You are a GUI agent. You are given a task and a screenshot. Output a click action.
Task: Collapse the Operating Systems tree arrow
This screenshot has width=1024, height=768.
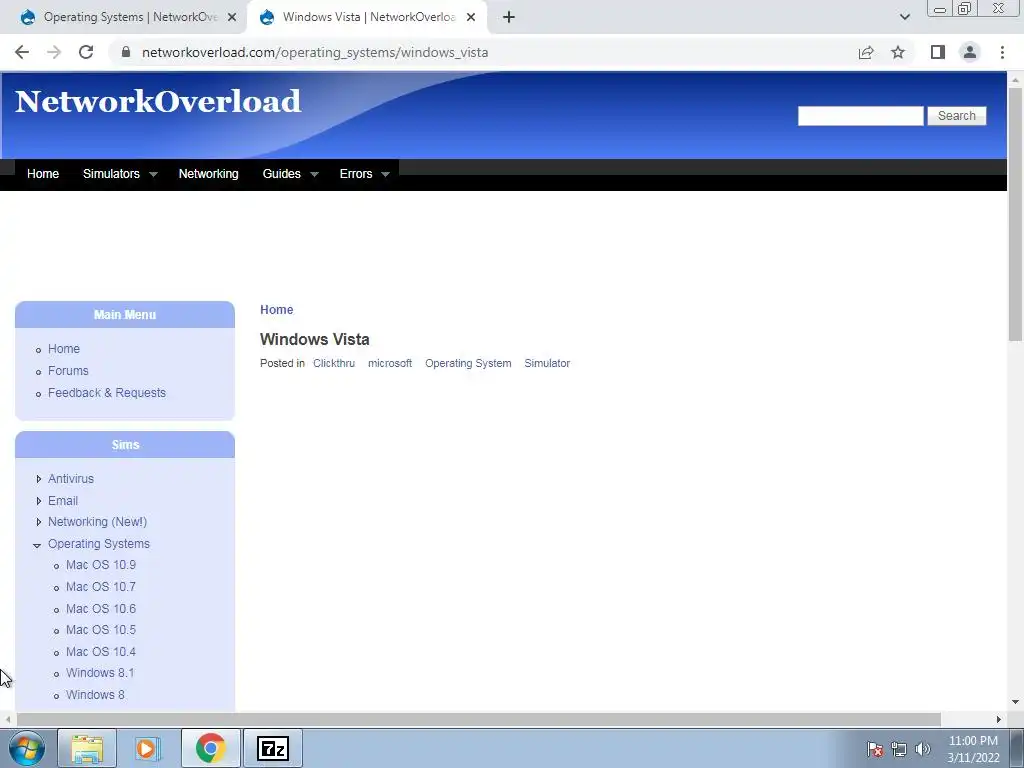click(x=37, y=545)
